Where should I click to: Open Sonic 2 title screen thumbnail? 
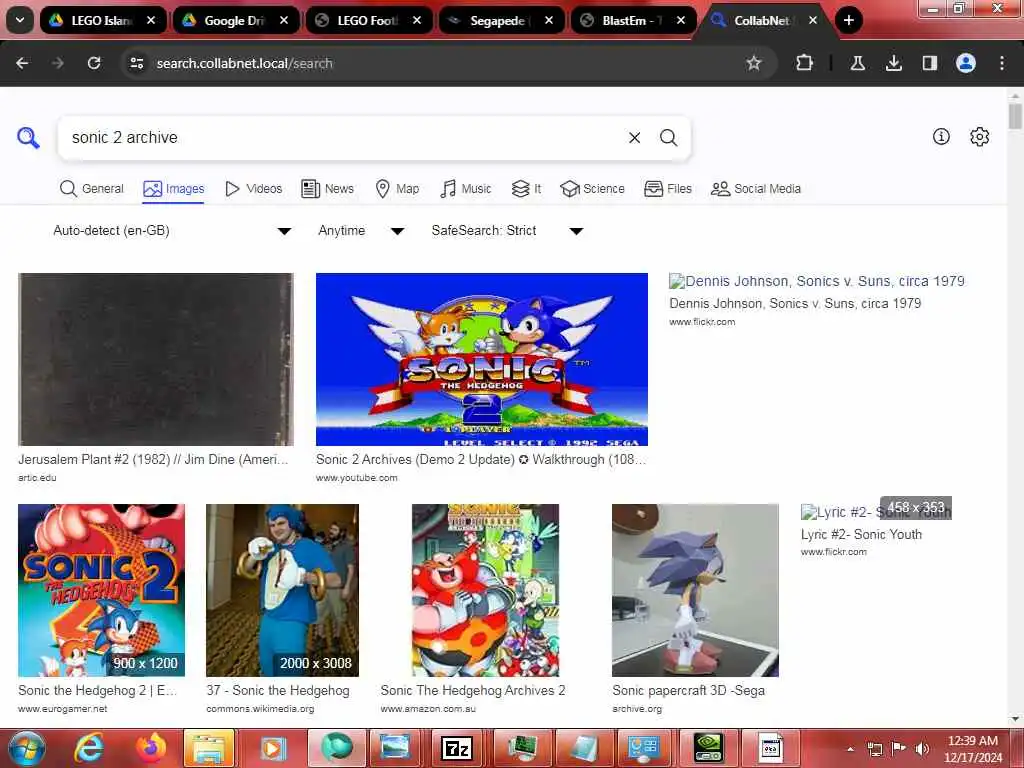(x=482, y=359)
